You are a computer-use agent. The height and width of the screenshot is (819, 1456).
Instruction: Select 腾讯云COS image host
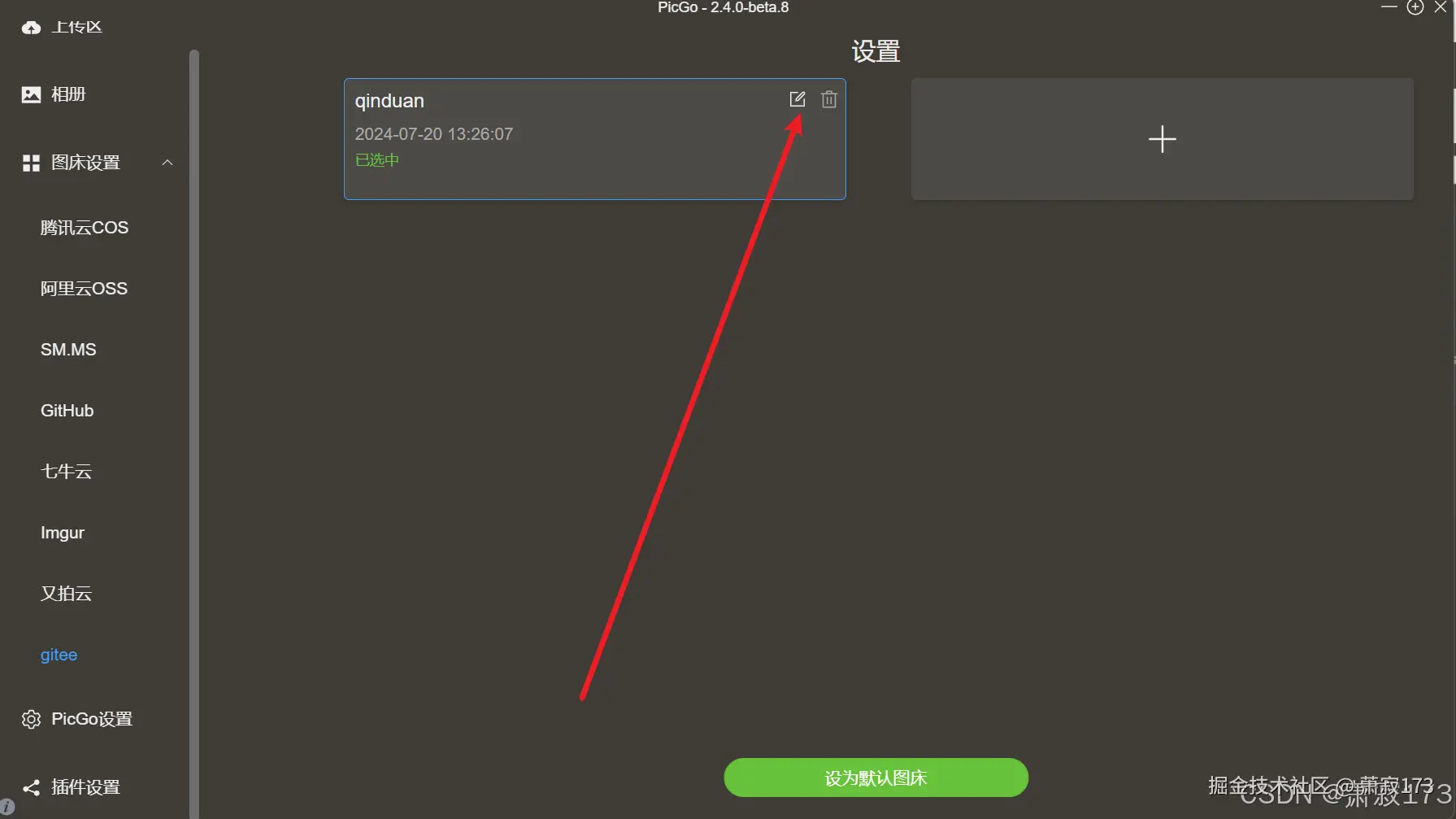tap(85, 228)
